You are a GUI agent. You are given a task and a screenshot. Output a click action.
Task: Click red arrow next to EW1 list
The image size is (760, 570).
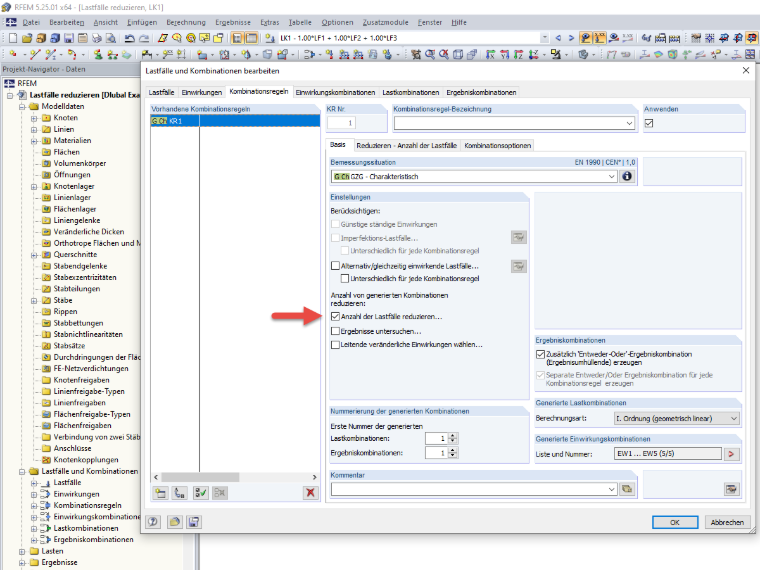[731, 454]
